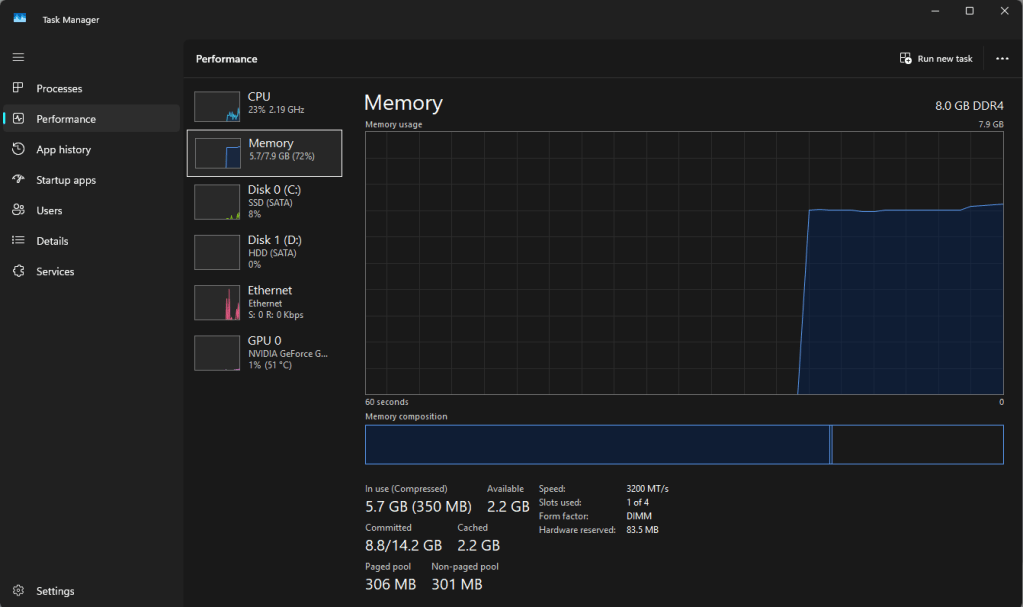
Task: Click the Performance pulse icon
Action: click(x=18, y=118)
